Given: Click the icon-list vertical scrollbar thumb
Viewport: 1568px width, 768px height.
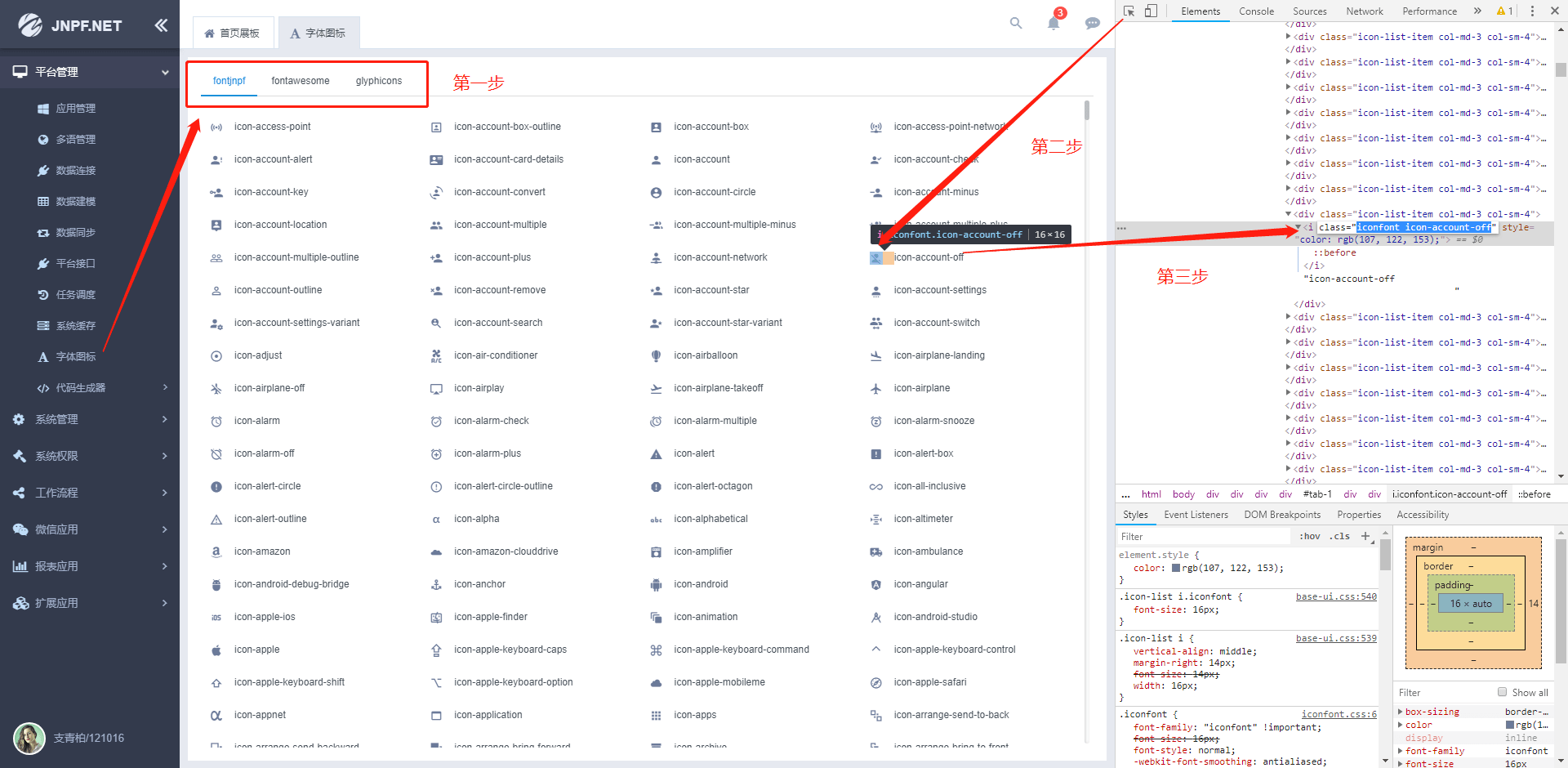Looking at the screenshot, I should click(x=1087, y=110).
